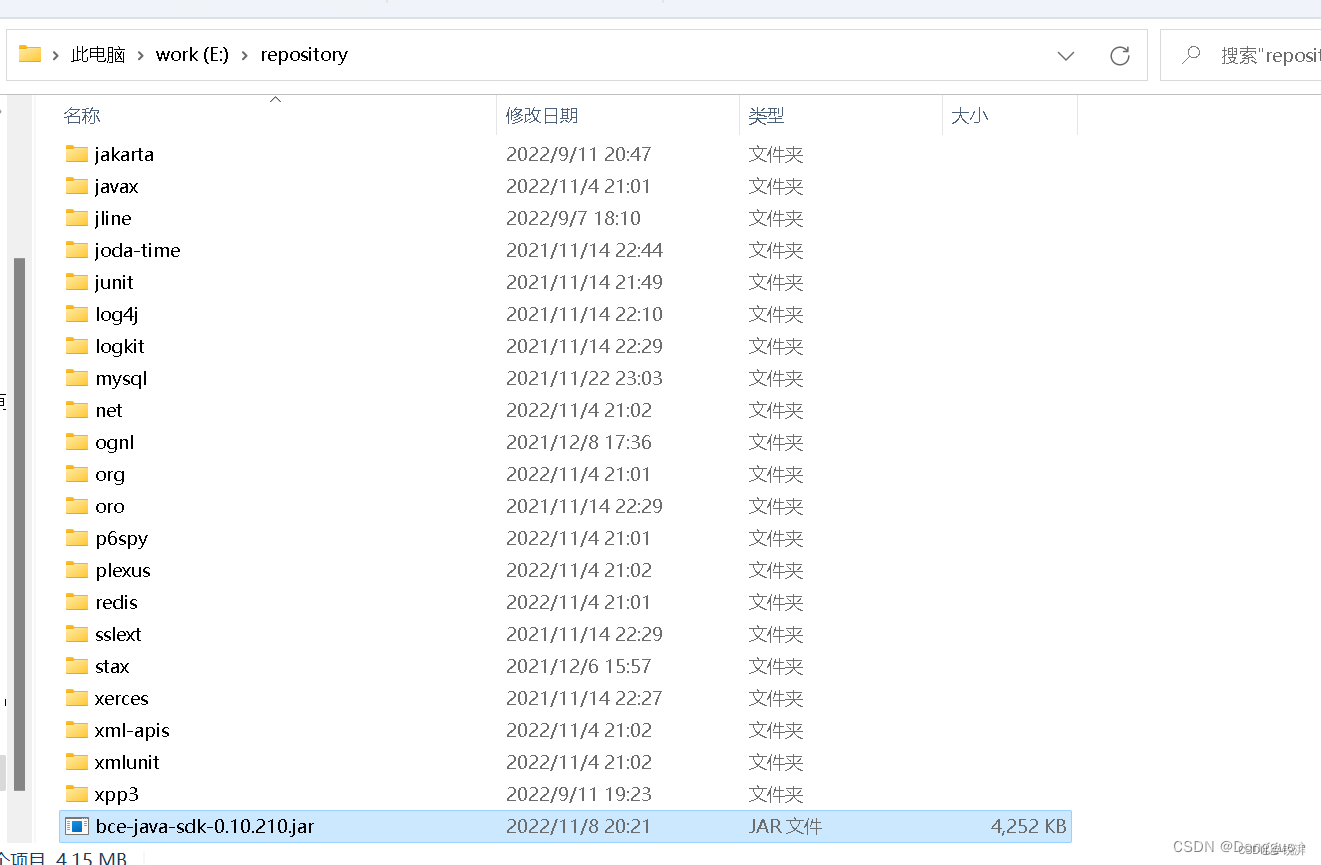Viewport: 1321px width, 865px height.
Task: Click the 类型 column header
Action: point(766,115)
